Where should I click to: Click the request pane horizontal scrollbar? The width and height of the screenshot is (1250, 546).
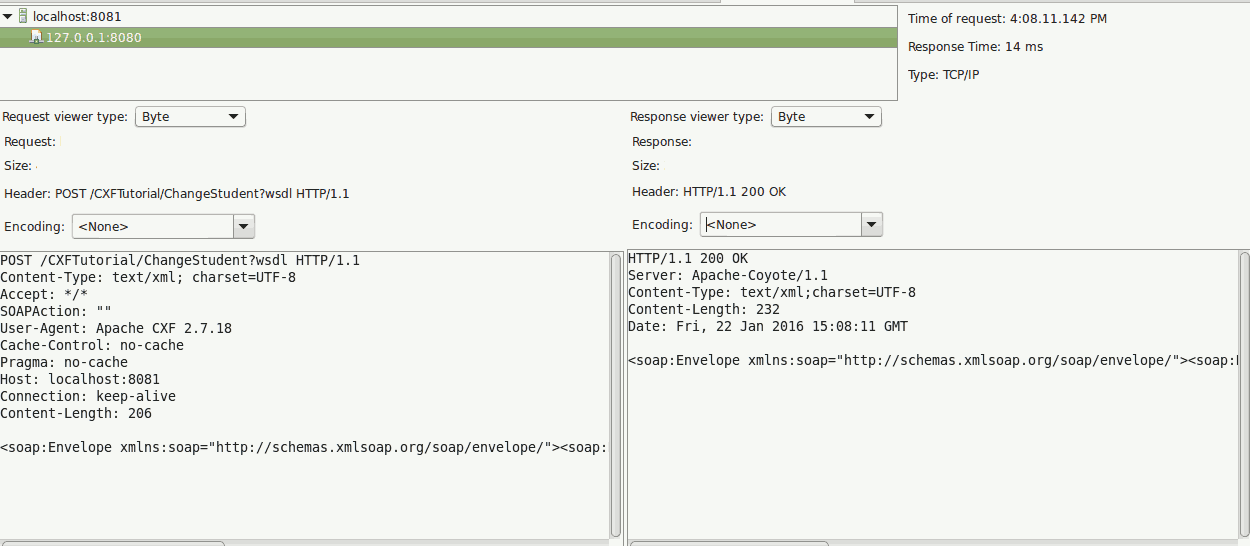click(x=113, y=543)
